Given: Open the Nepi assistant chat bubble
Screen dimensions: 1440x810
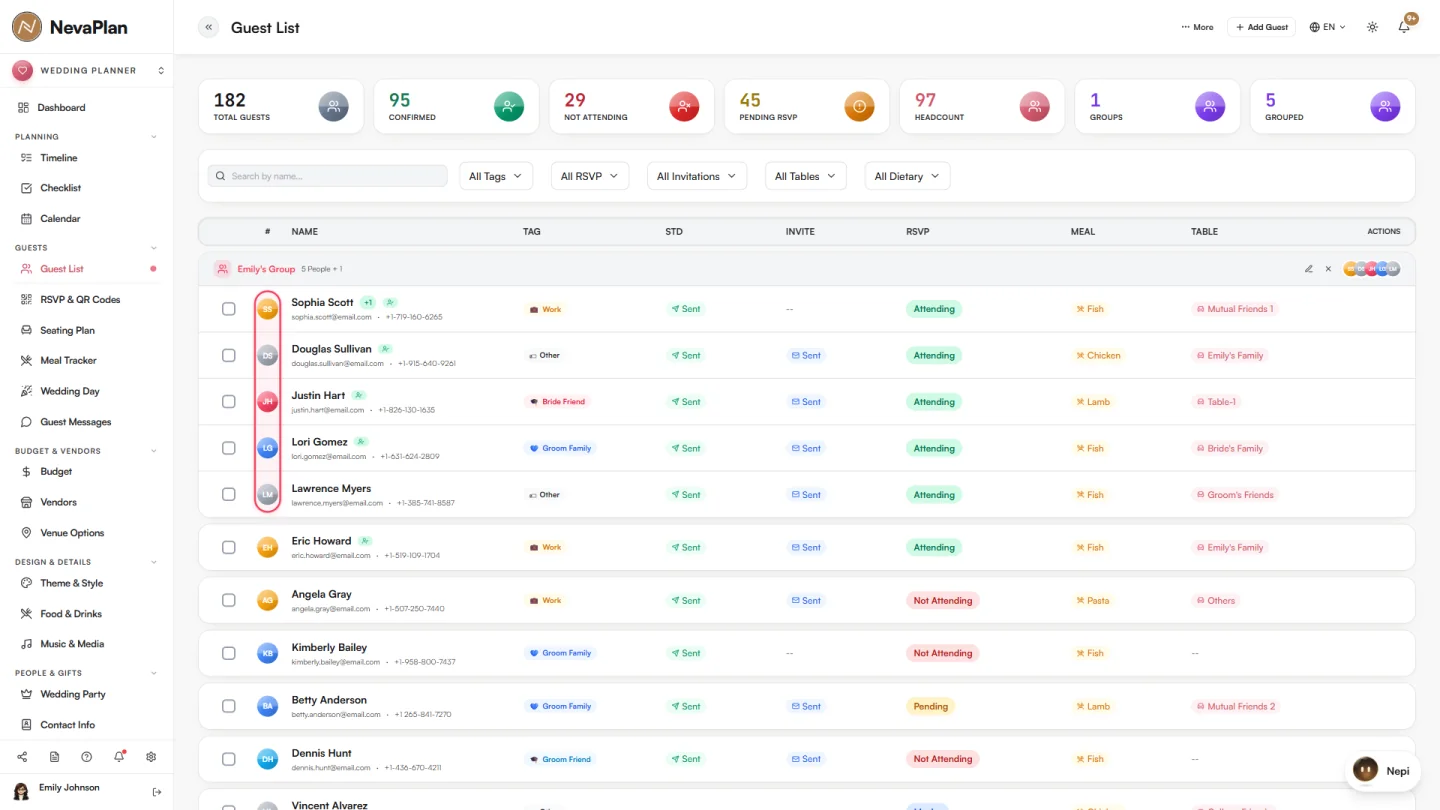Looking at the screenshot, I should [x=1381, y=771].
